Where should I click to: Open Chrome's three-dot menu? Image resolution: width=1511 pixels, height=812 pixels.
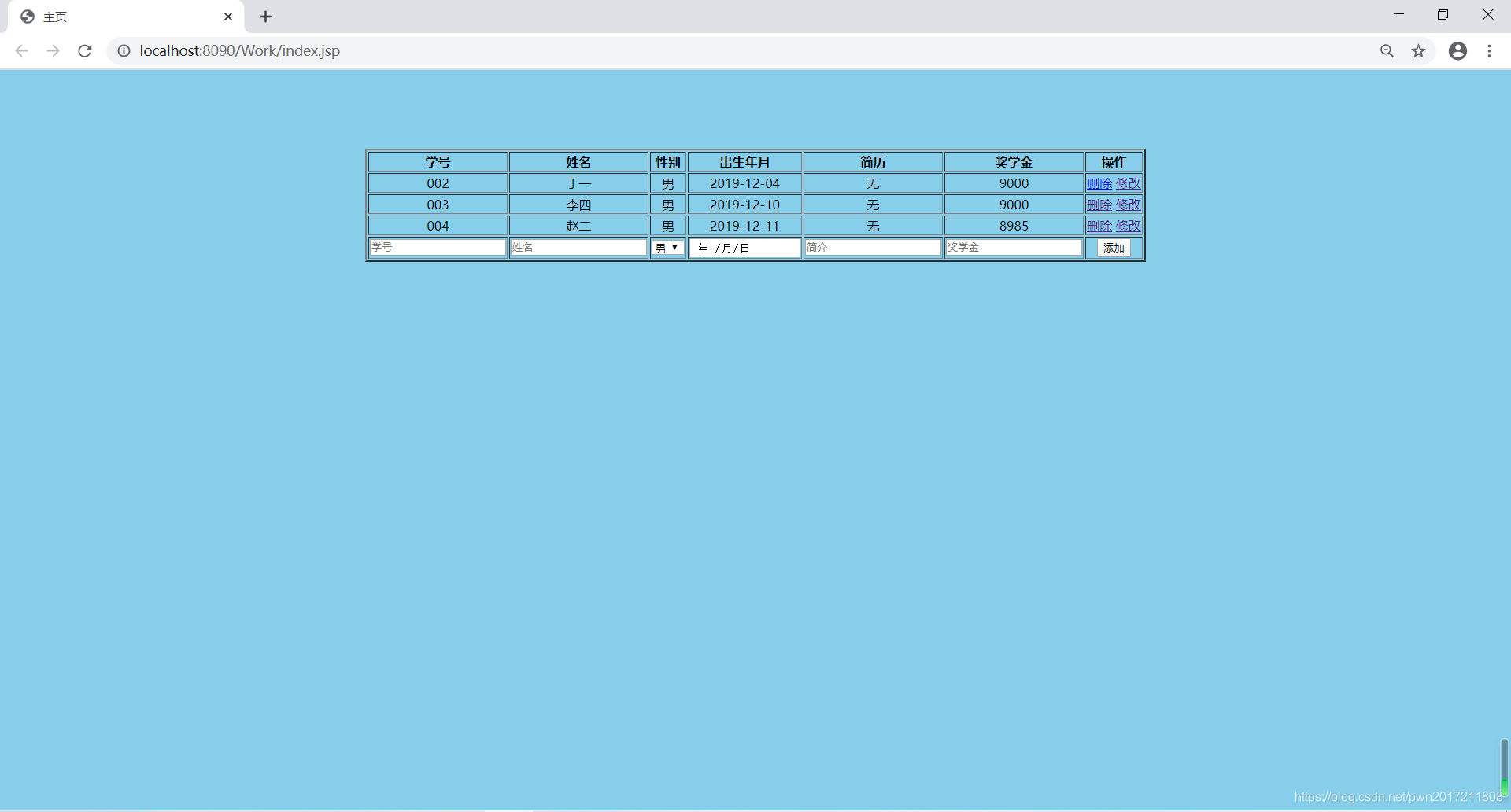pyautogui.click(x=1489, y=51)
